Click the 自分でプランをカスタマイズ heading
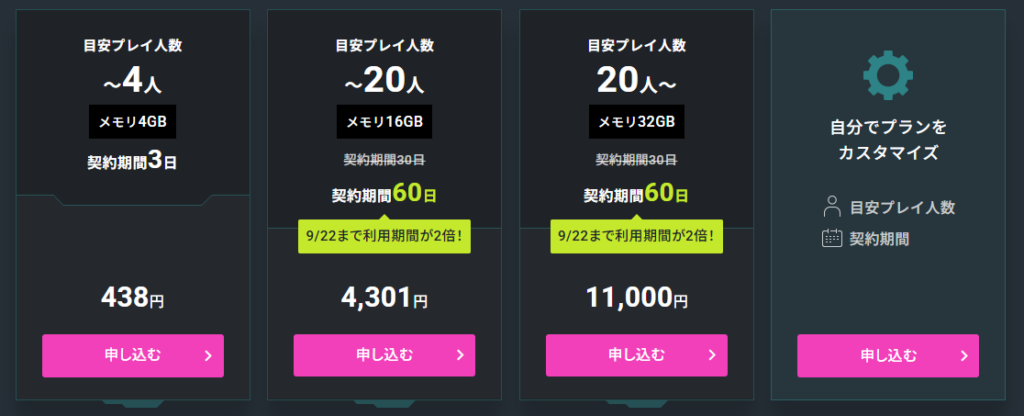The width and height of the screenshot is (1024, 416). tap(888, 140)
